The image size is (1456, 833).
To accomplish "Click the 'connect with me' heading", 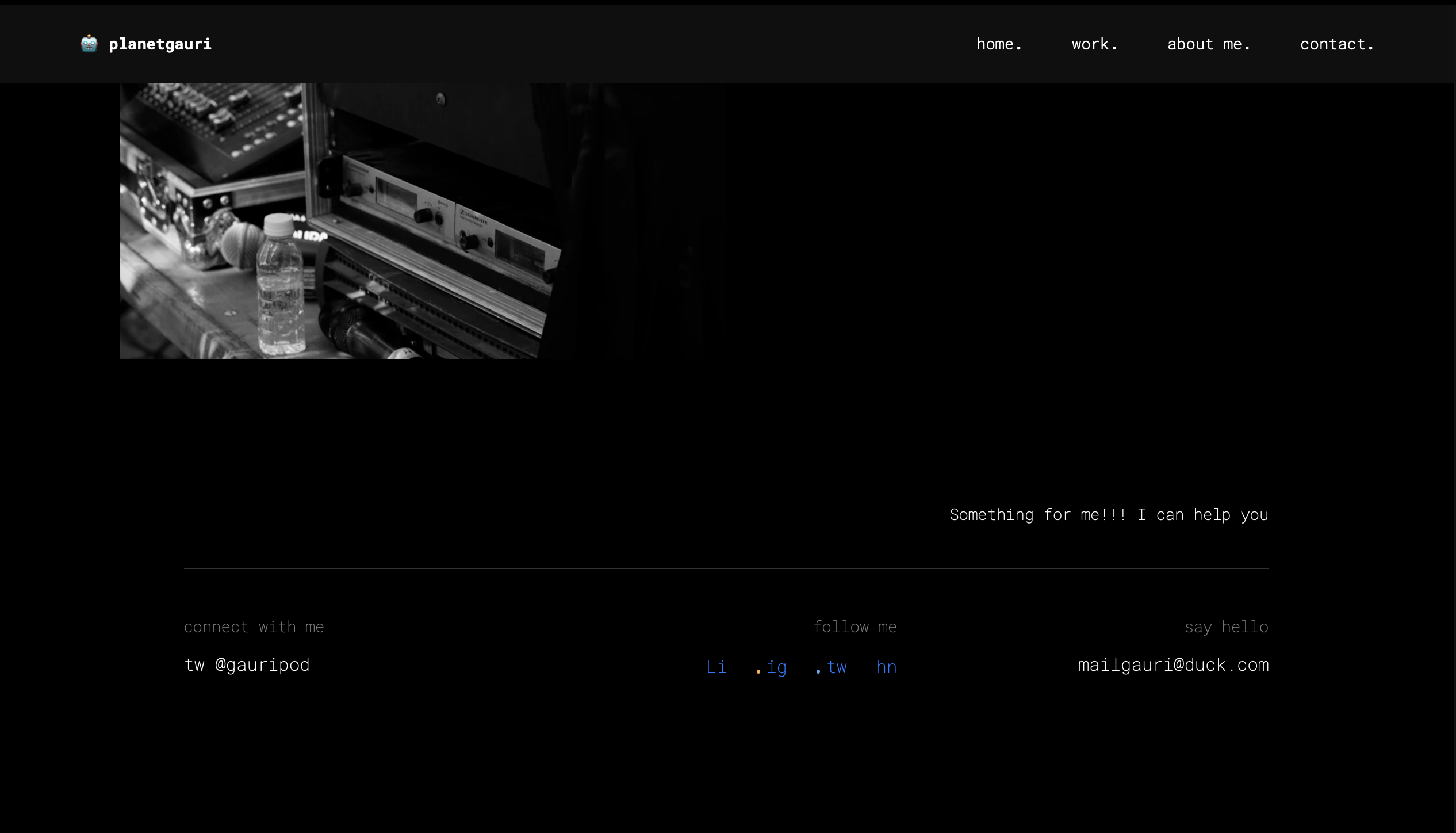I will (254, 627).
